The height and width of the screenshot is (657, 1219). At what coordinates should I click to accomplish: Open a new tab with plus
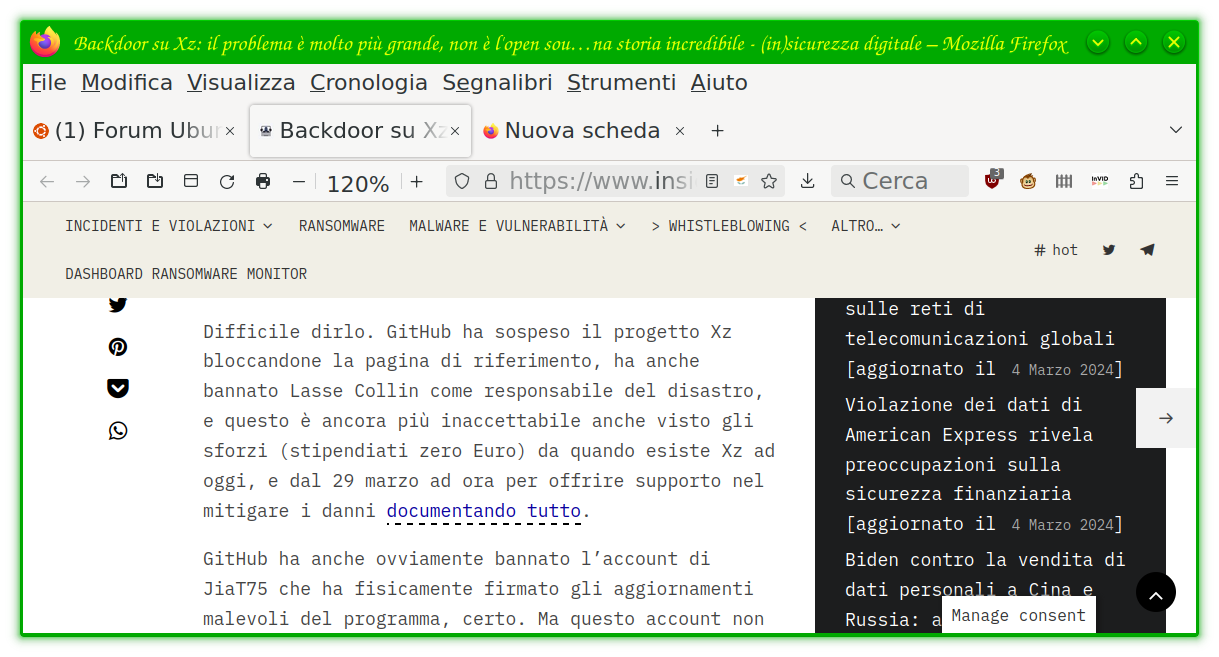[717, 131]
